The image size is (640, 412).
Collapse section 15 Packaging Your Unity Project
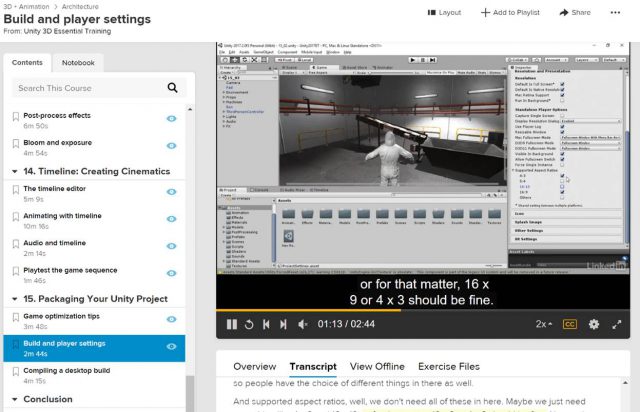(15, 299)
